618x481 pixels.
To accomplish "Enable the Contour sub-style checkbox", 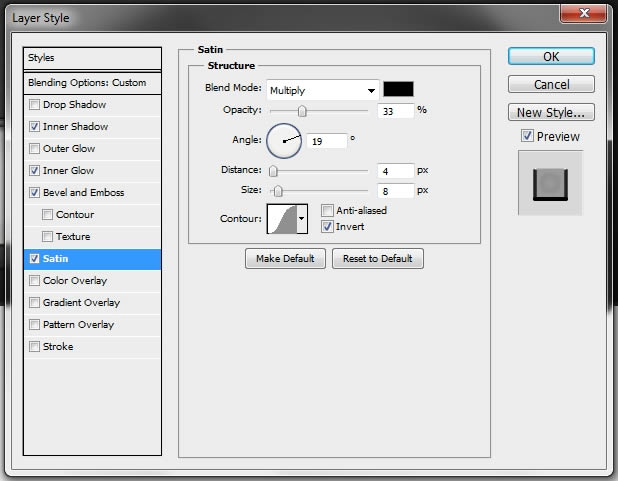I will pos(47,214).
